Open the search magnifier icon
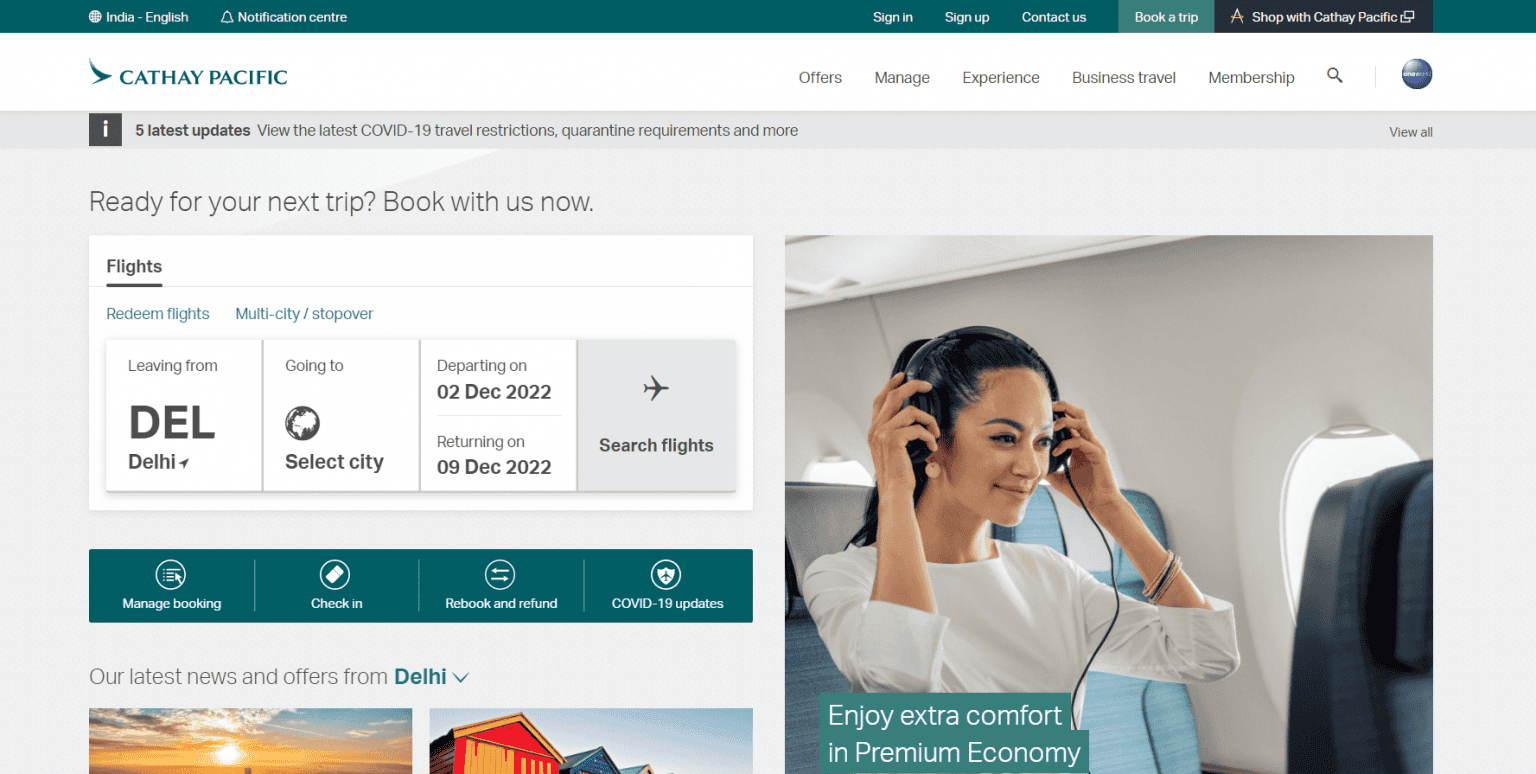This screenshot has height=774, width=1536. click(1334, 75)
